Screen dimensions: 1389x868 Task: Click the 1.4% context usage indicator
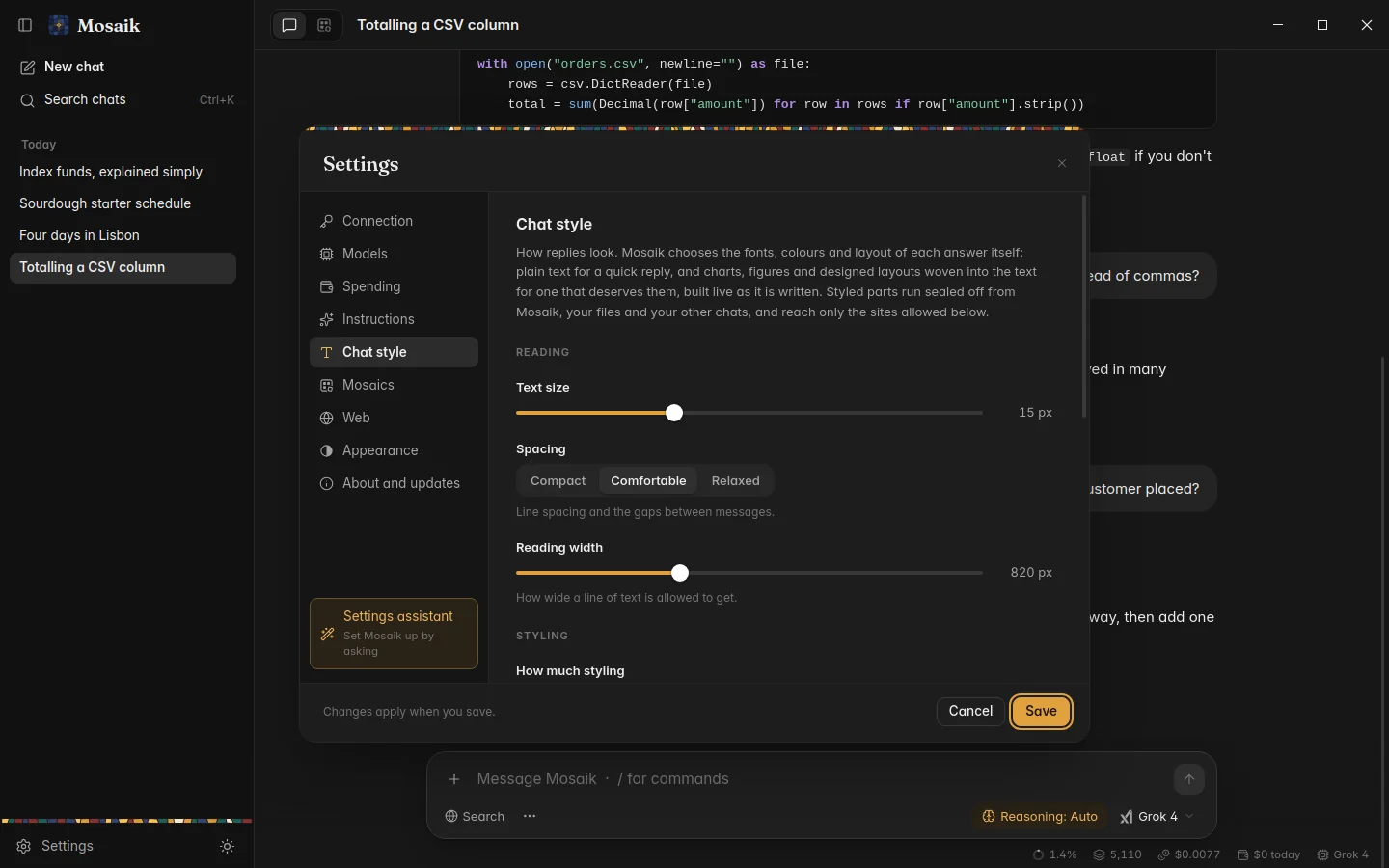[x=1054, y=854]
